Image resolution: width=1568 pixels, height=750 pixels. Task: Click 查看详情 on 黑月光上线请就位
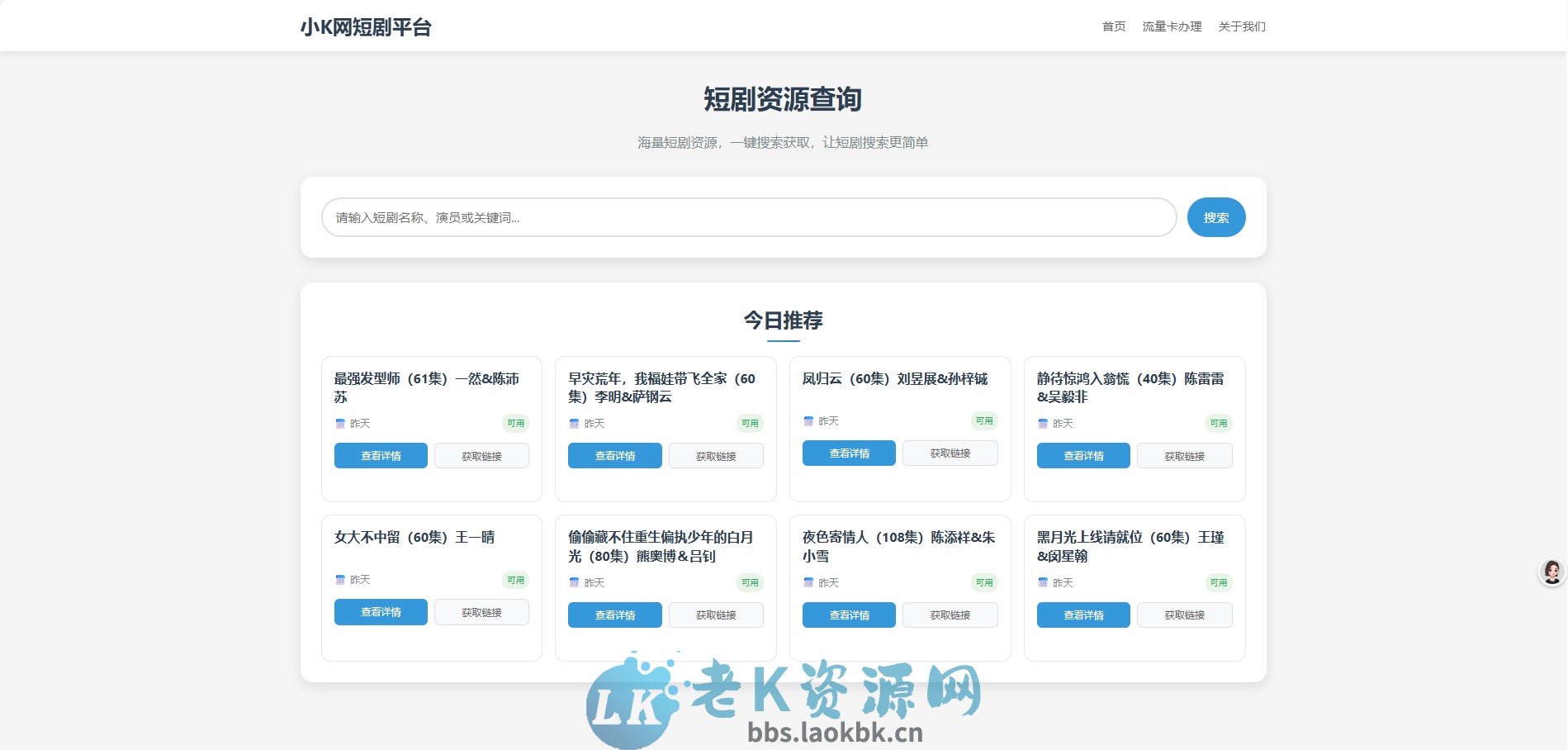[1083, 615]
